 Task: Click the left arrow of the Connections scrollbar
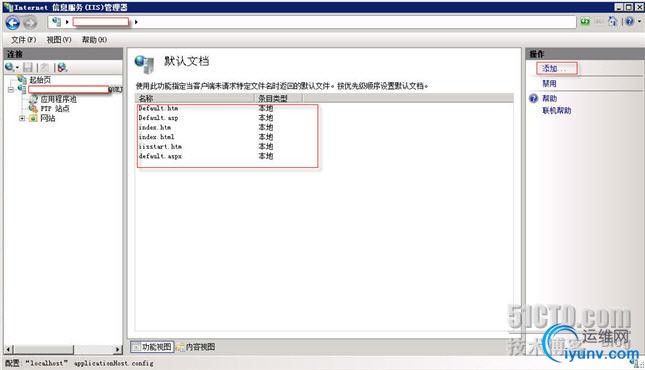click(x=9, y=349)
